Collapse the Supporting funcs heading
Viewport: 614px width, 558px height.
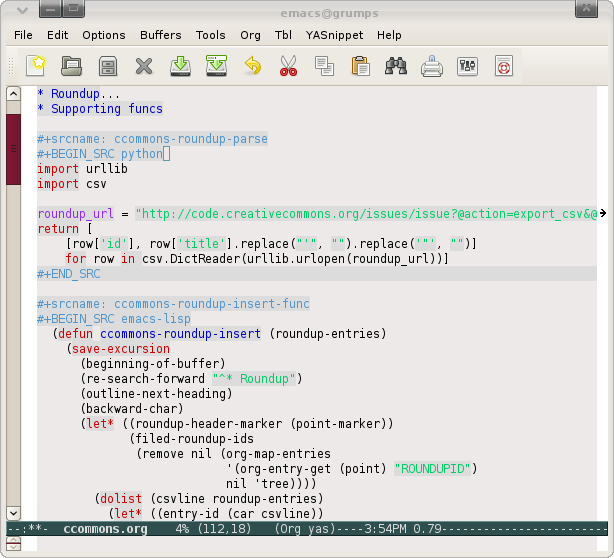click(100, 109)
